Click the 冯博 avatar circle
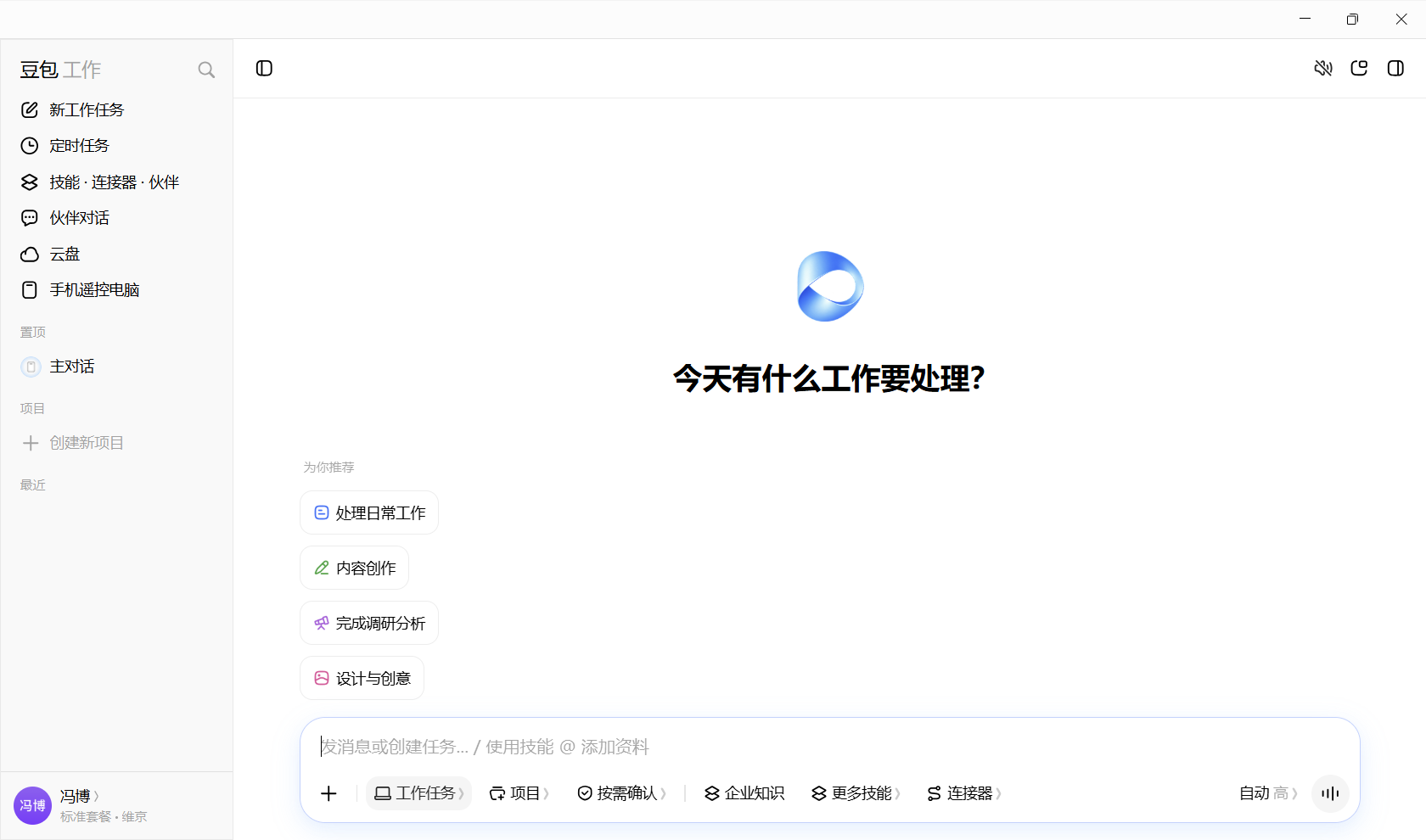1426x840 pixels. (x=32, y=805)
